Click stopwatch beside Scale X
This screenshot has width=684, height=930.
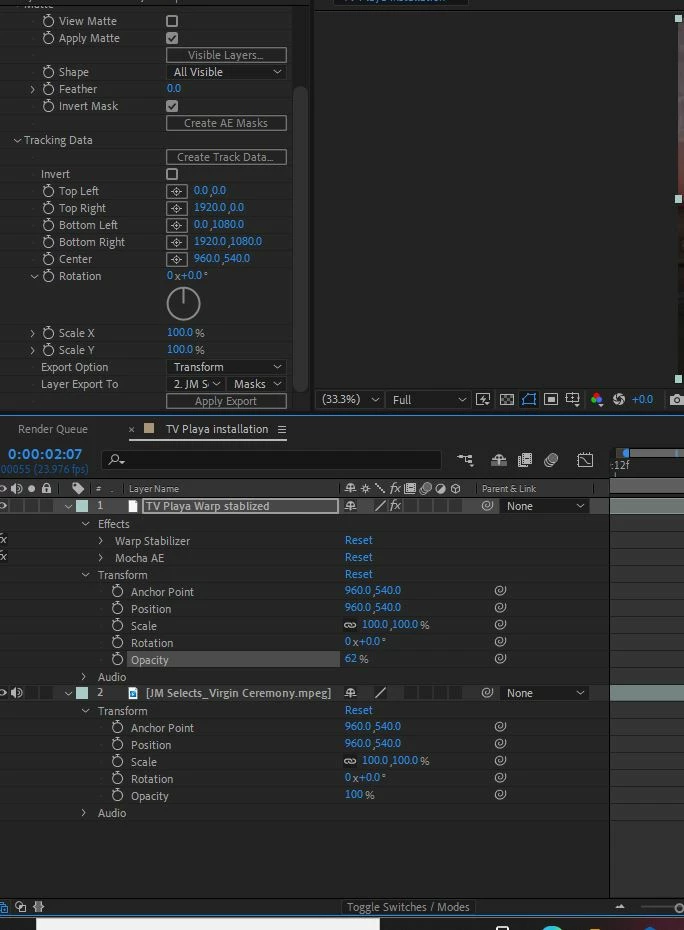coord(49,333)
